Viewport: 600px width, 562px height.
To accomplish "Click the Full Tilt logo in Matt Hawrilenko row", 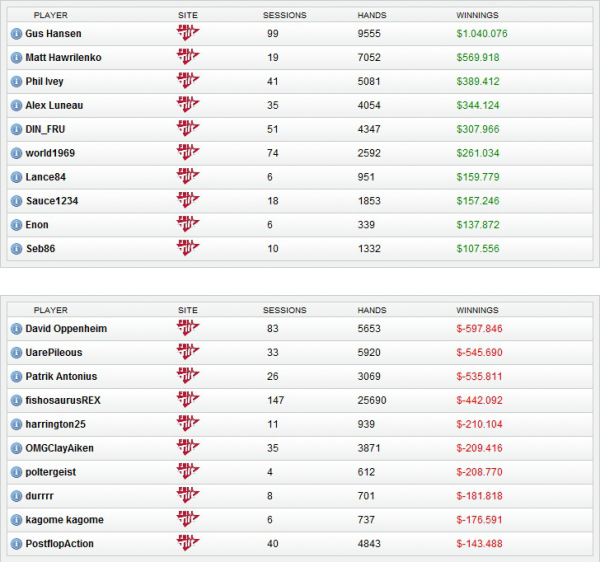I will pyautogui.click(x=187, y=57).
